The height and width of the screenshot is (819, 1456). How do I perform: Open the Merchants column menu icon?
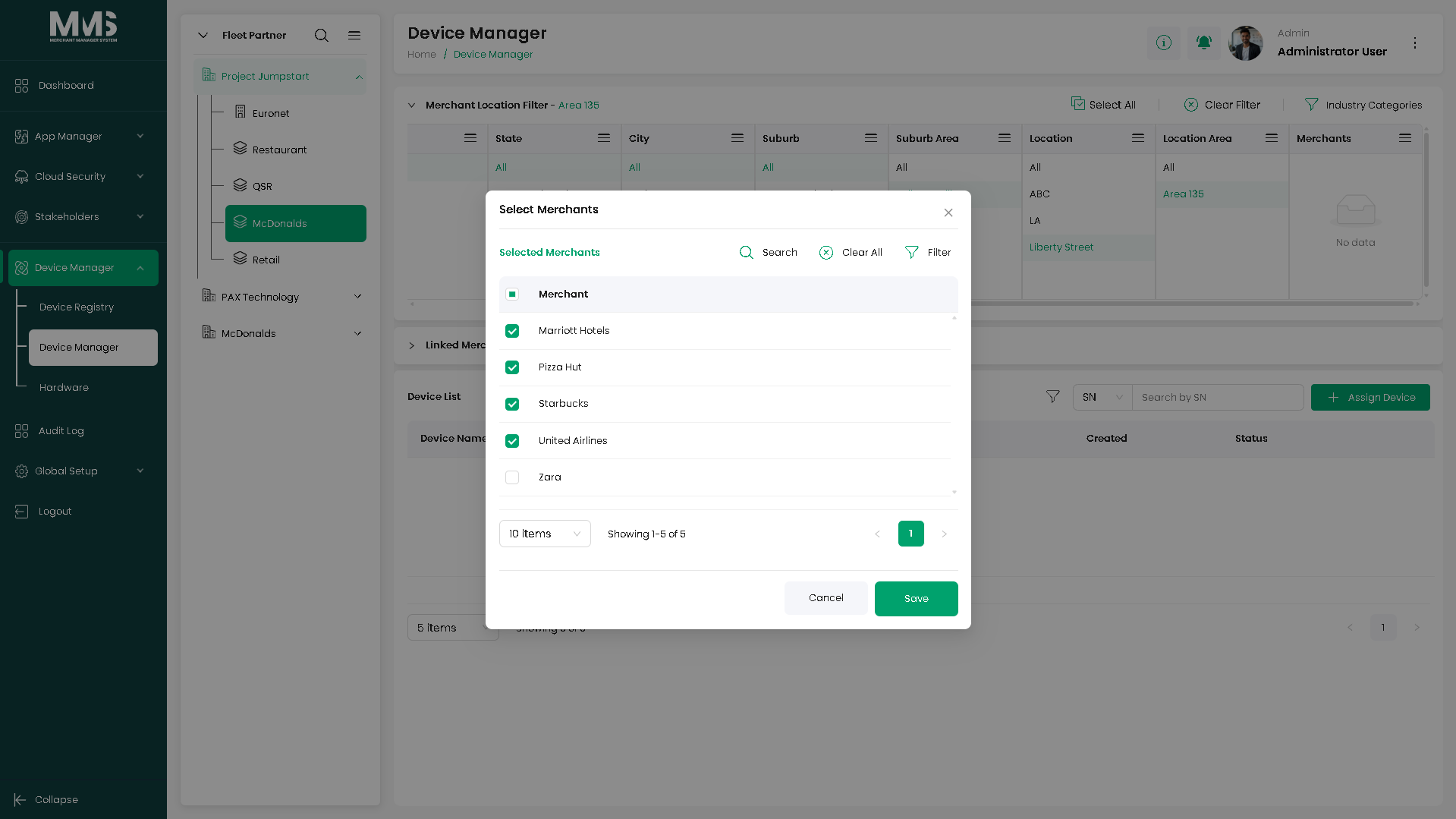[1405, 138]
